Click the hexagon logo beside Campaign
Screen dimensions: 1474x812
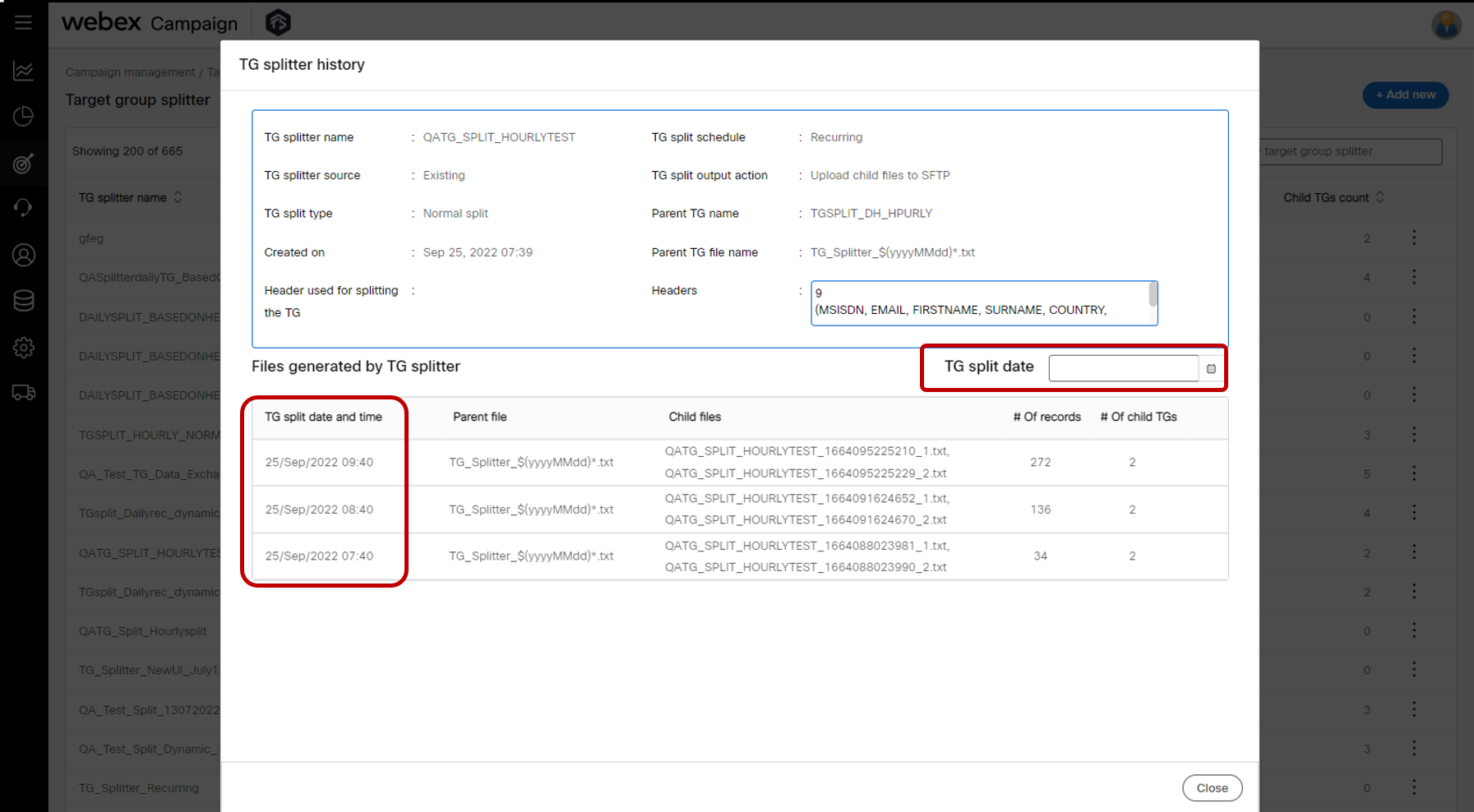coord(278,22)
